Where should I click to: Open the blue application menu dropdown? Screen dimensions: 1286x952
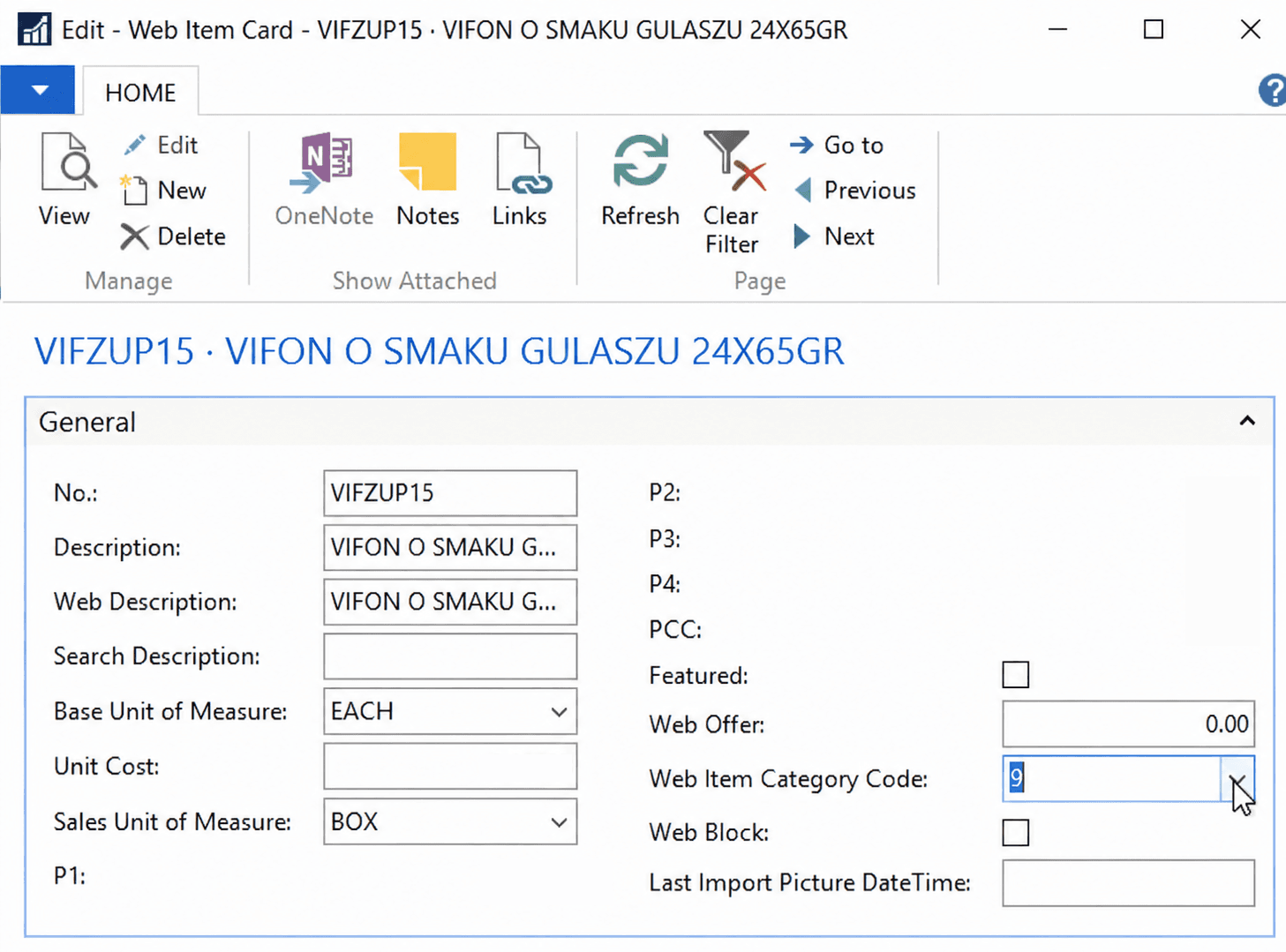38,90
